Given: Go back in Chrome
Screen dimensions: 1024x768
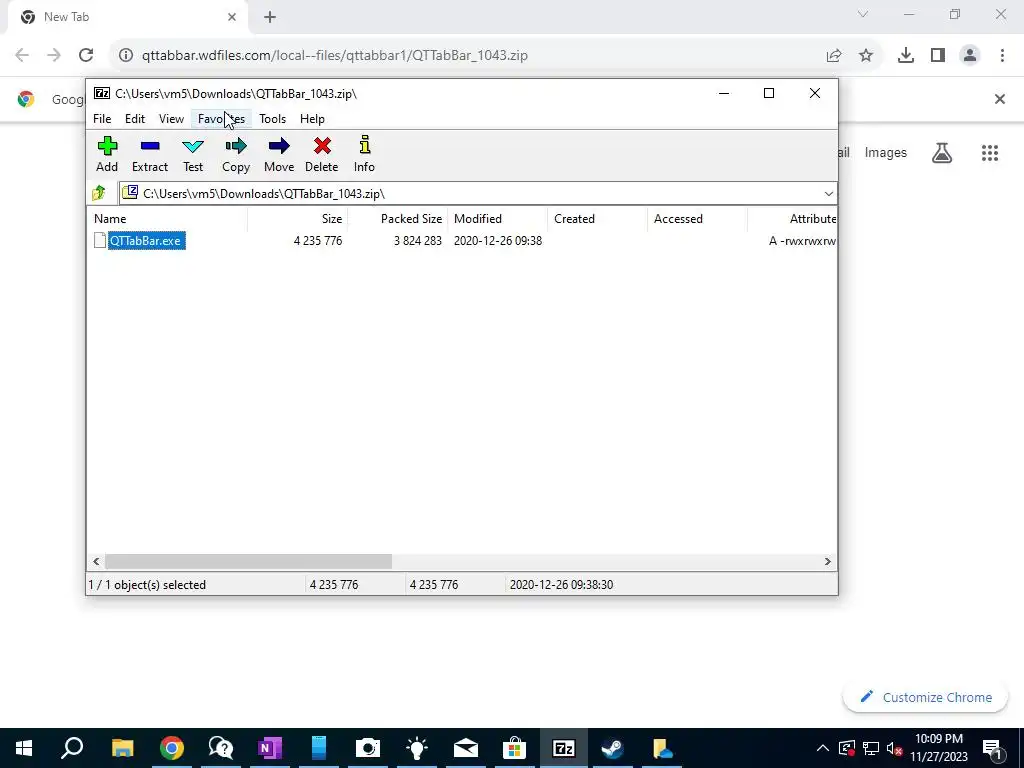Looking at the screenshot, I should point(22,56).
